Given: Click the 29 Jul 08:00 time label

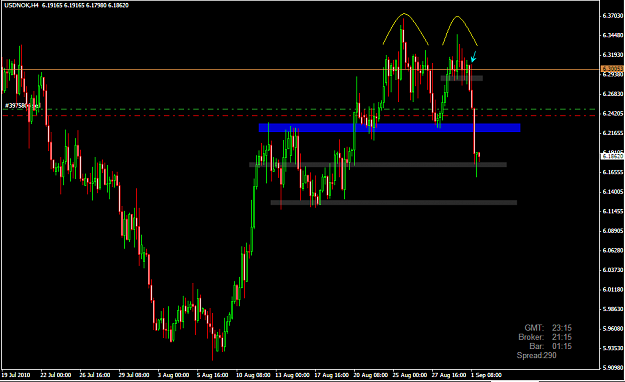Looking at the screenshot, I should (x=134, y=375).
